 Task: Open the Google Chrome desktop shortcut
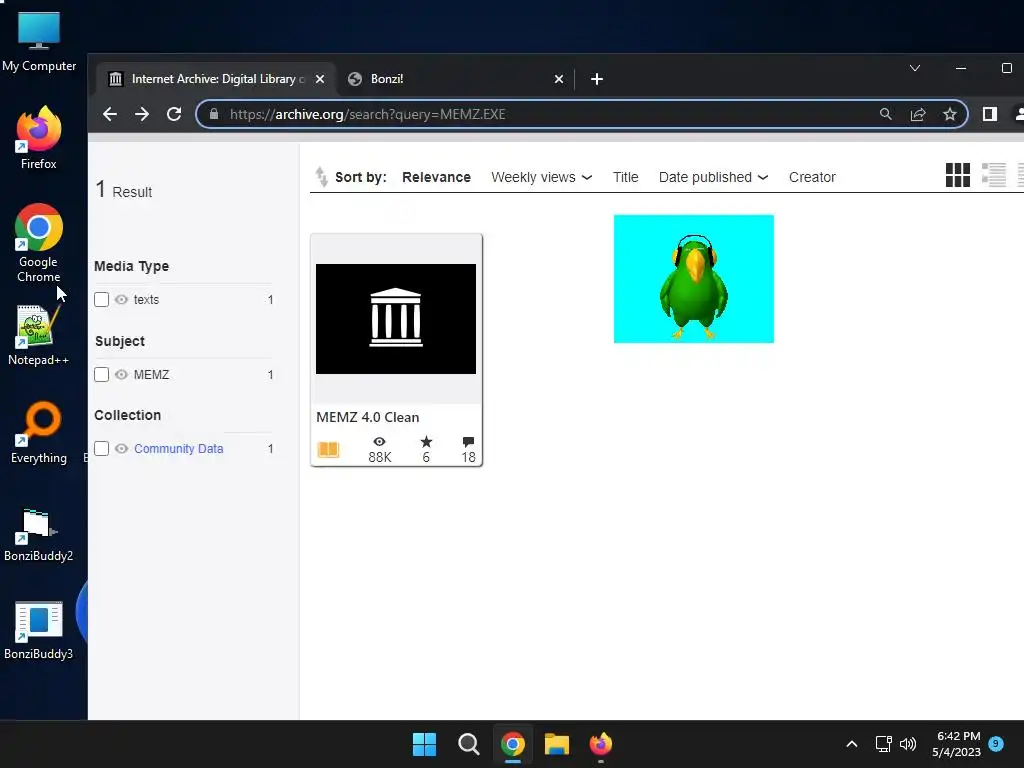click(39, 243)
